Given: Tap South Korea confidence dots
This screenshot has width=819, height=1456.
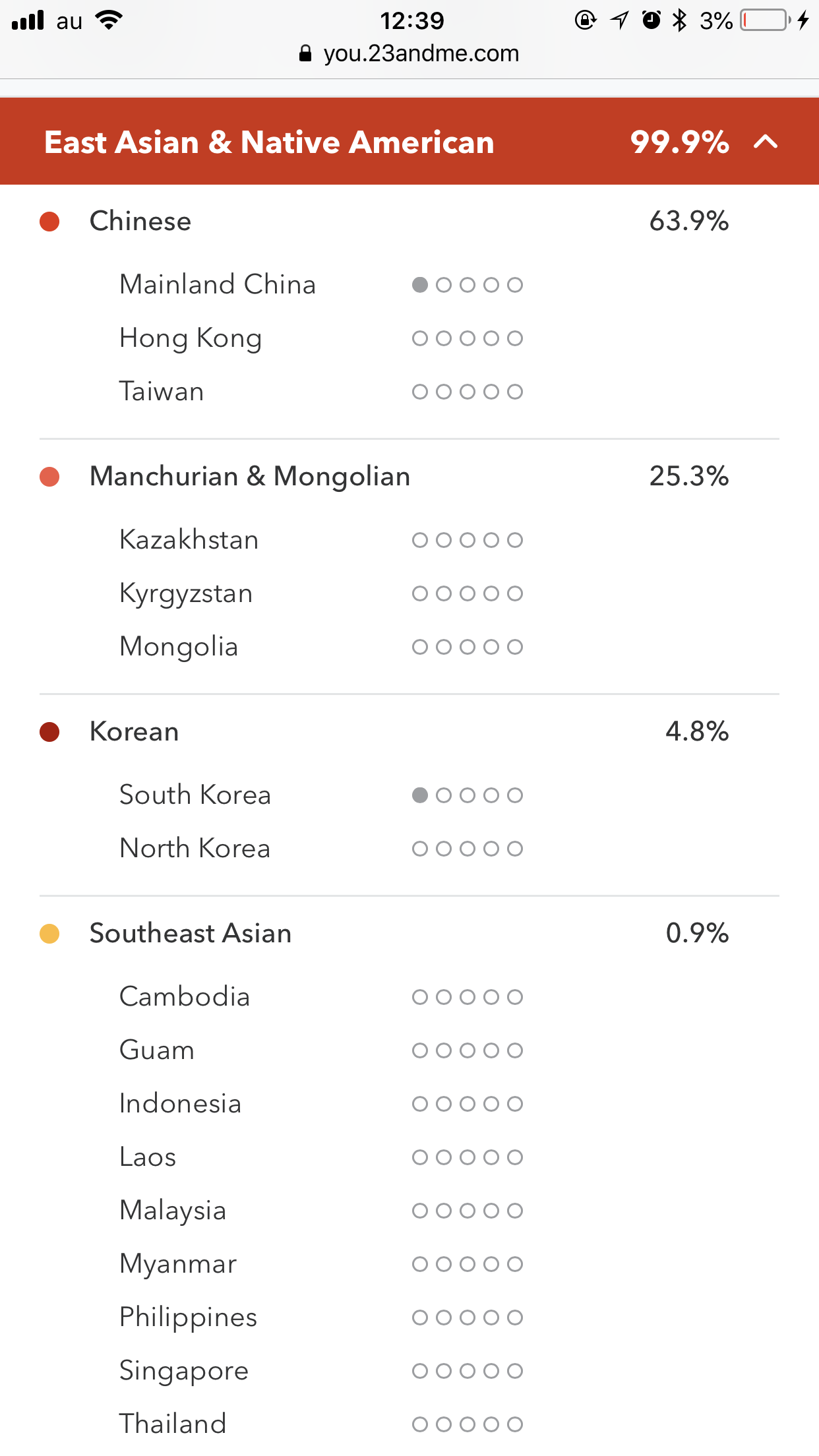Looking at the screenshot, I should click(468, 795).
